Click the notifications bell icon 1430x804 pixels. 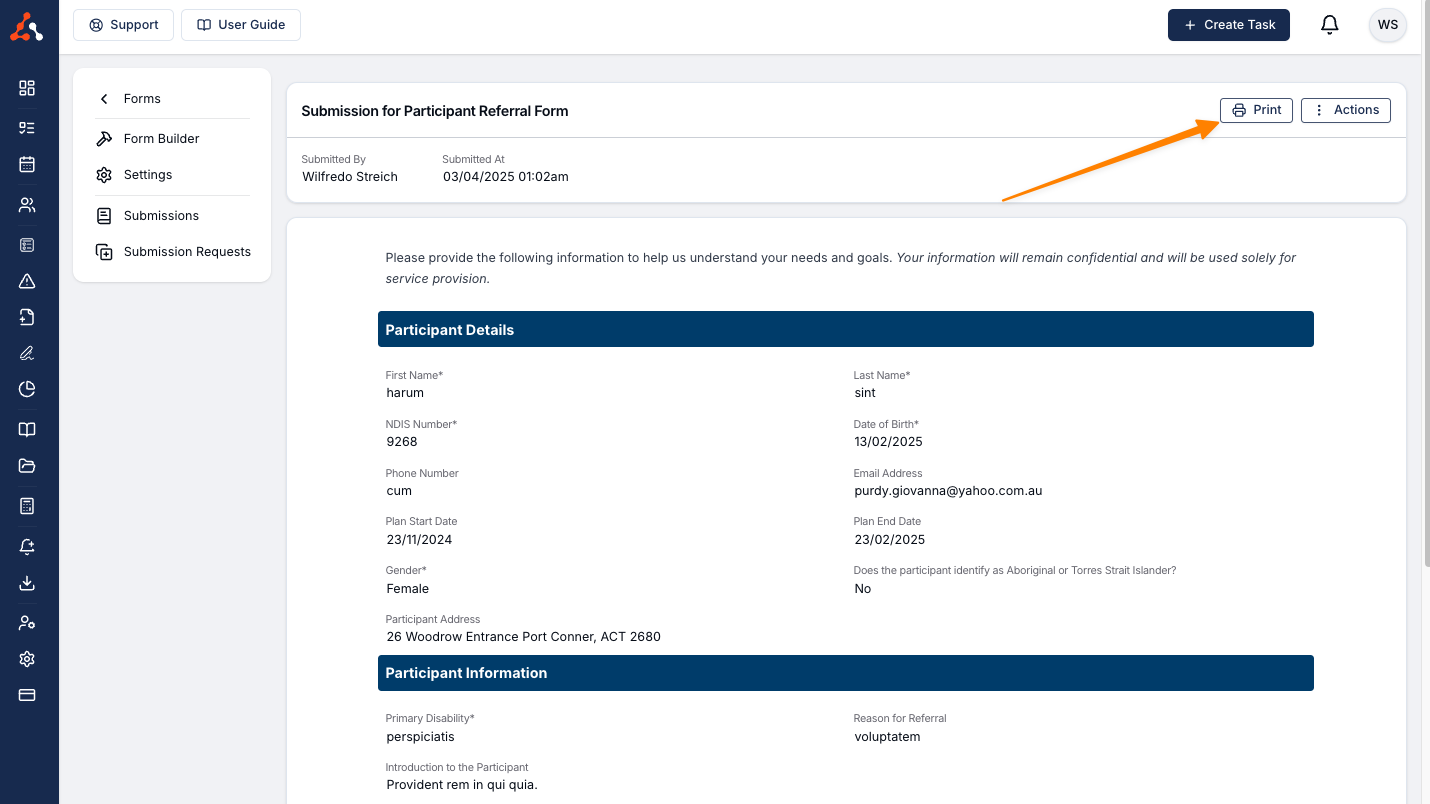click(1329, 25)
